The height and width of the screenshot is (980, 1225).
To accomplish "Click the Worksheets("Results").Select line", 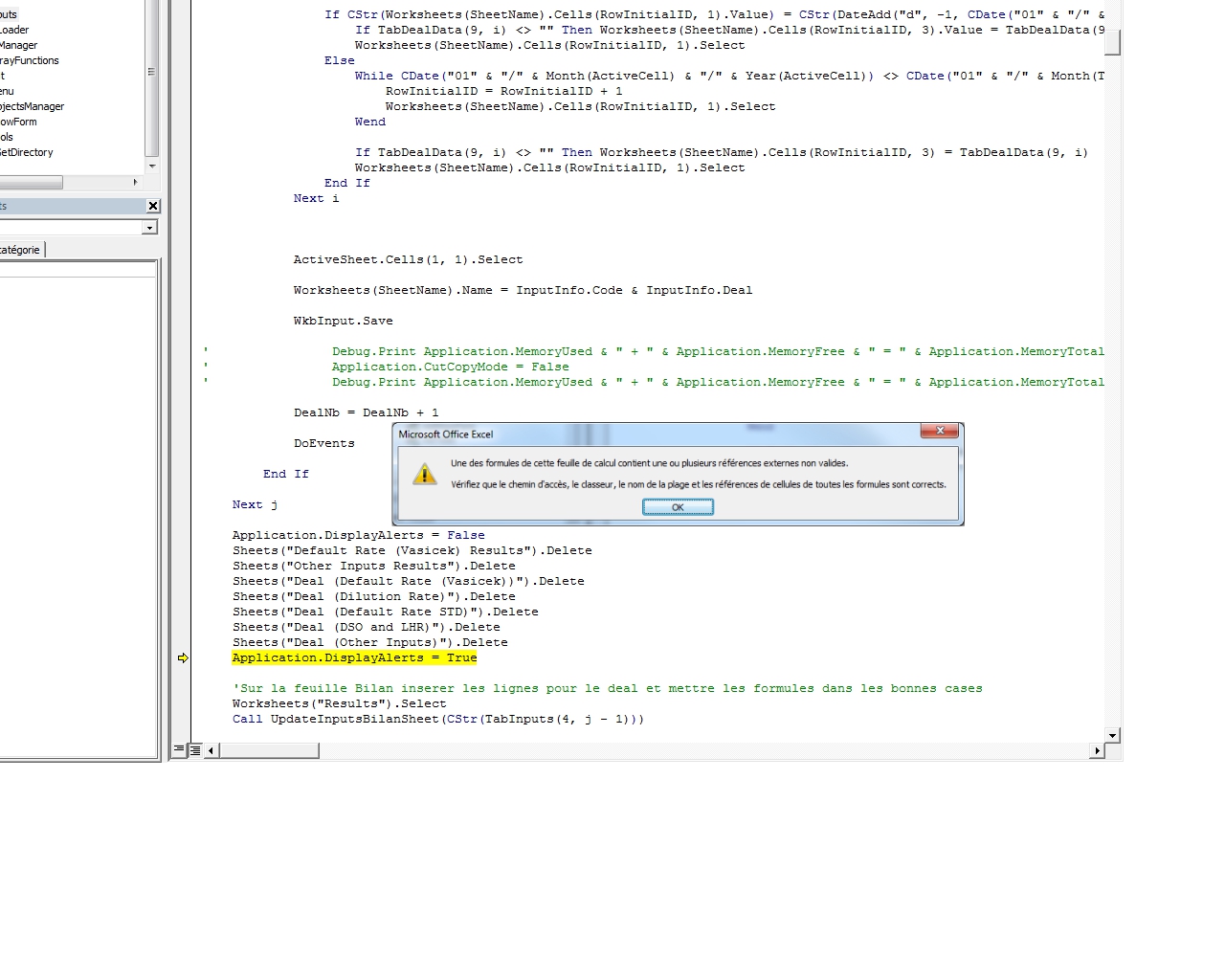I will pos(339,703).
